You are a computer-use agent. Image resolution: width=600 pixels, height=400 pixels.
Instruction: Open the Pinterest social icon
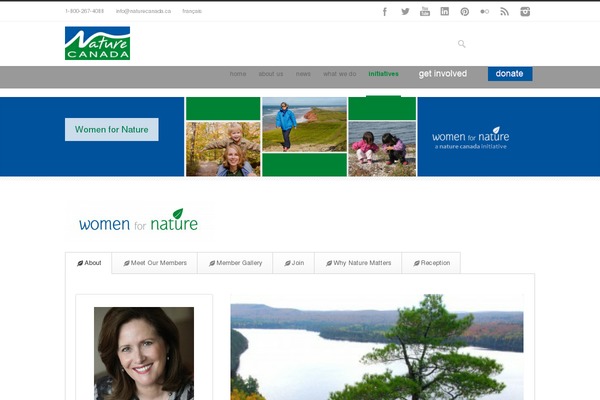(x=465, y=12)
